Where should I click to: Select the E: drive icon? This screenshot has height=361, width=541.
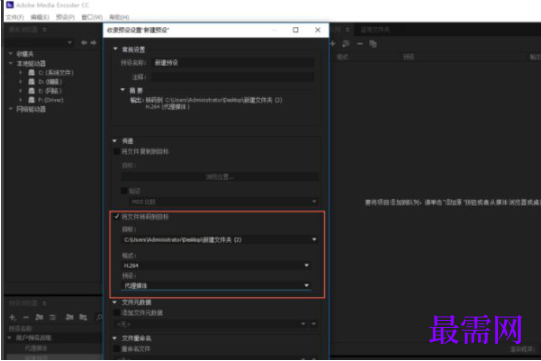tap(31, 90)
